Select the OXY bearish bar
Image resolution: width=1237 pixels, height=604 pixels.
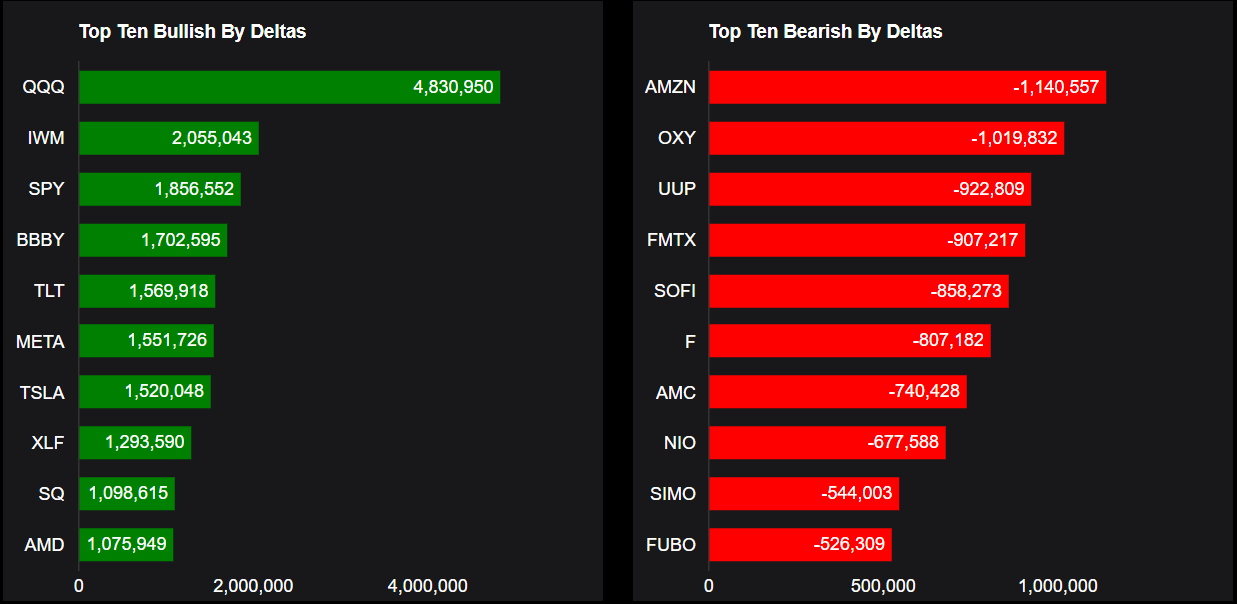coord(886,138)
